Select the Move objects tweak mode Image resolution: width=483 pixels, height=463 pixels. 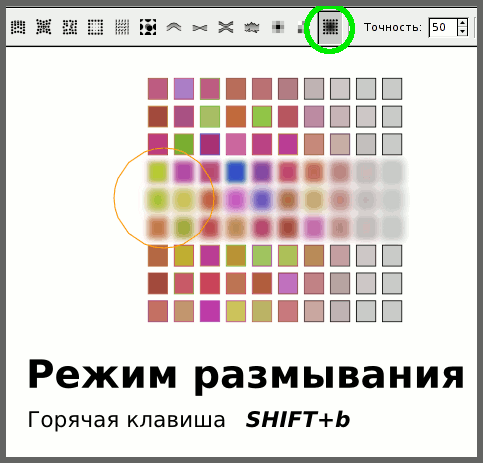click(18, 27)
